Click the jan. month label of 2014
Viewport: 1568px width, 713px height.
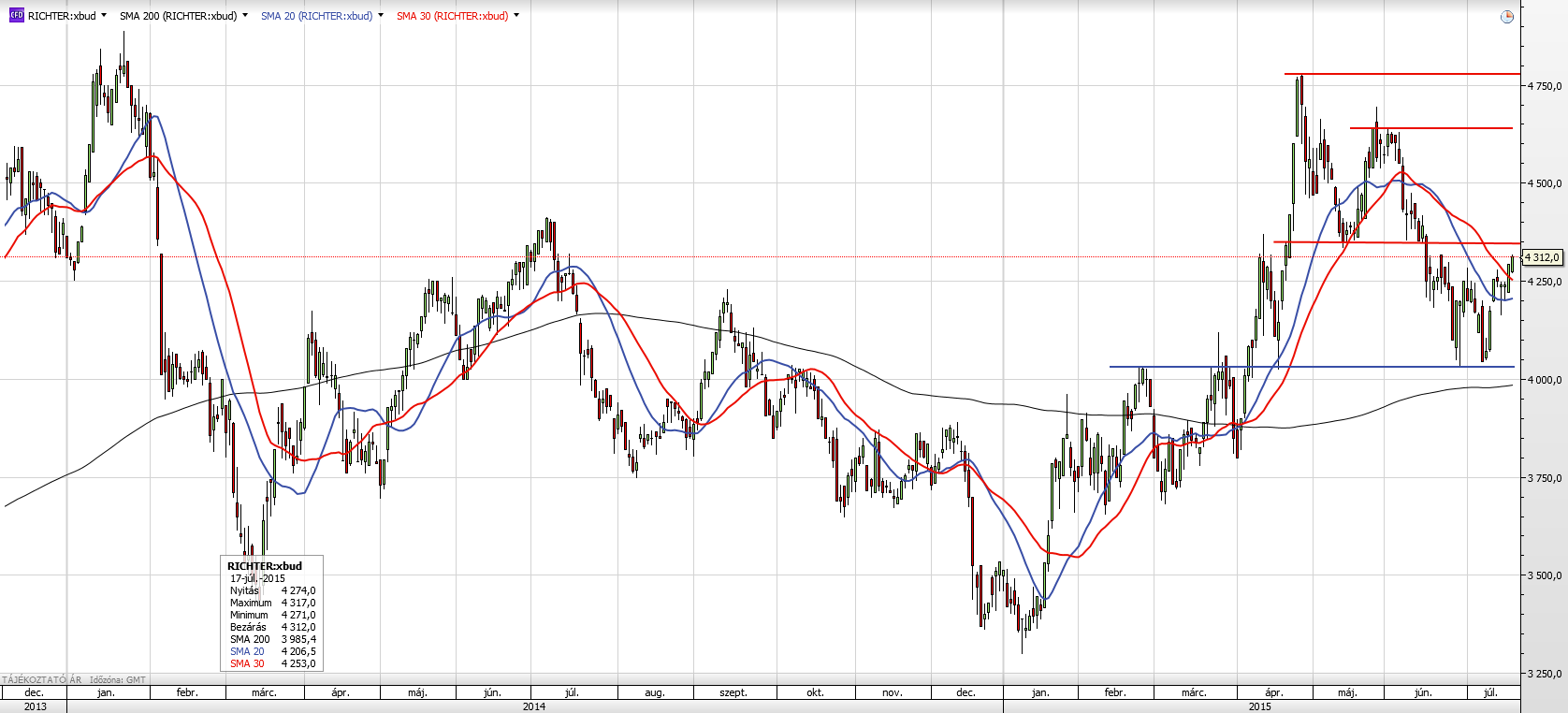tap(106, 692)
